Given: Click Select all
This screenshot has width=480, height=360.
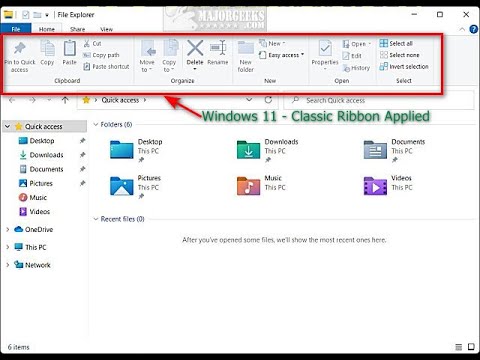Looking at the screenshot, I should [x=396, y=43].
